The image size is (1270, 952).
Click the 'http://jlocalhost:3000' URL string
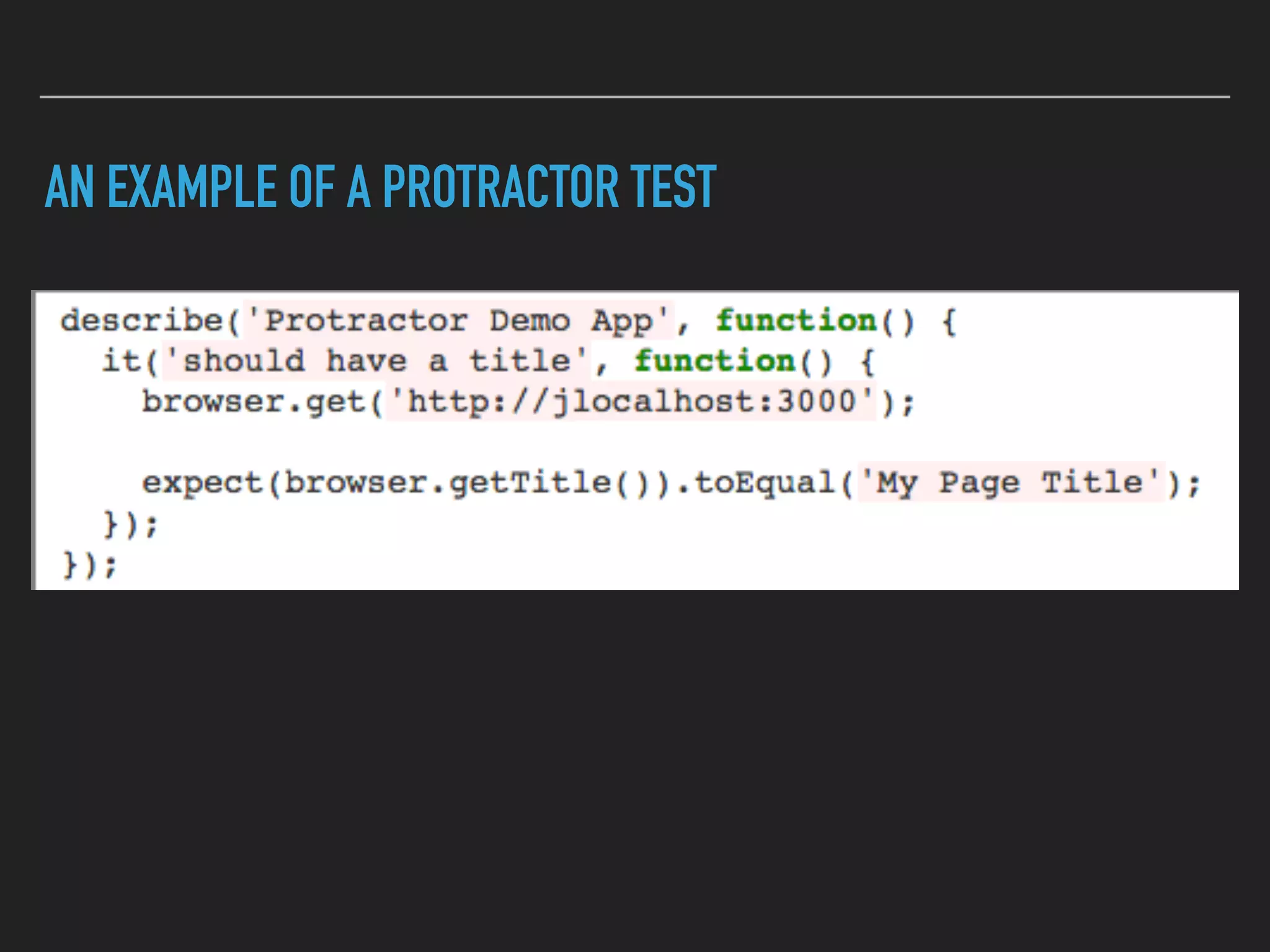631,402
